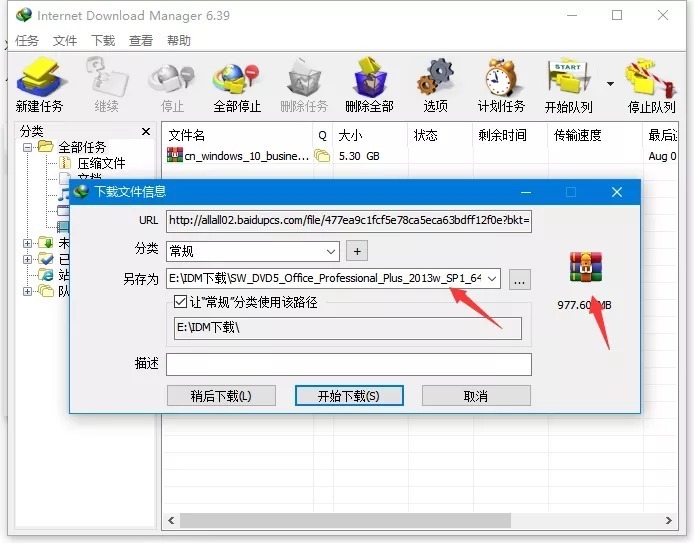Click the E:\IDM下载\ path field
The height and width of the screenshot is (543, 694).
pos(348,328)
